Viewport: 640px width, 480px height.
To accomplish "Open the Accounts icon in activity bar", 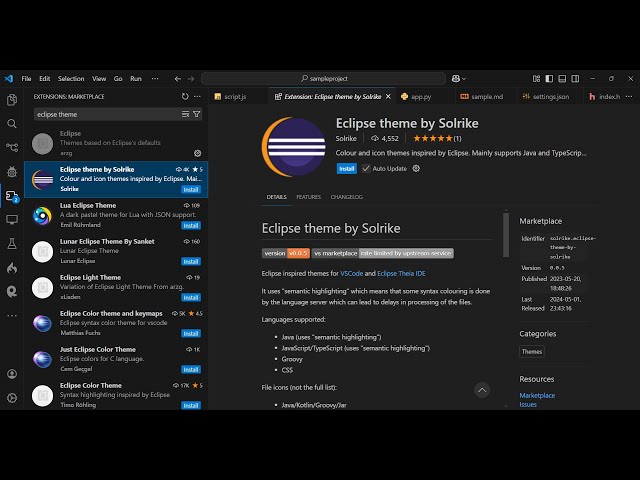I will coord(12,374).
